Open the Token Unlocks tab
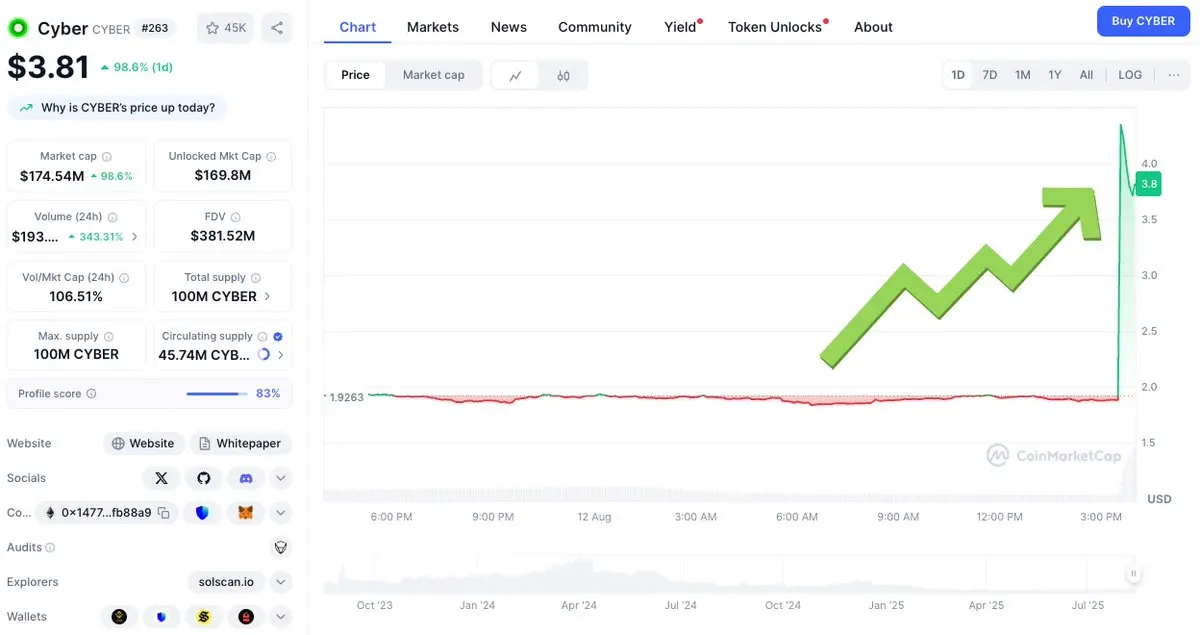The height and width of the screenshot is (635, 1200). coord(777,27)
